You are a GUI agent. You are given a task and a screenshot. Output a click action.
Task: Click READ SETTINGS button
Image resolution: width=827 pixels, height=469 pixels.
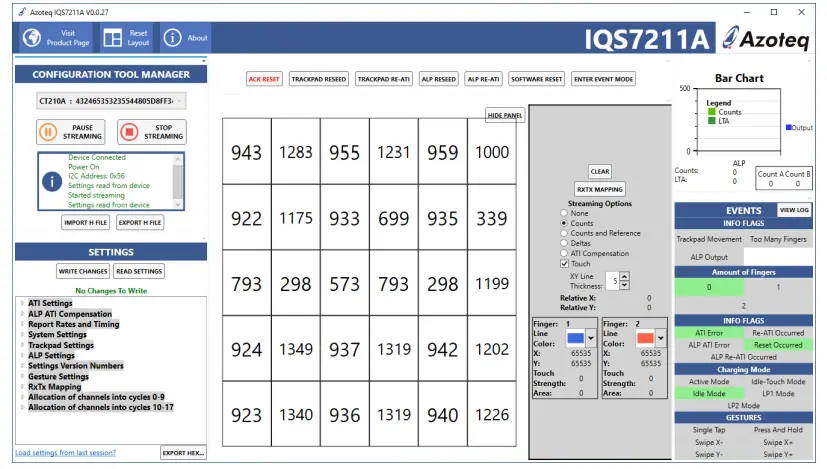tap(139, 271)
